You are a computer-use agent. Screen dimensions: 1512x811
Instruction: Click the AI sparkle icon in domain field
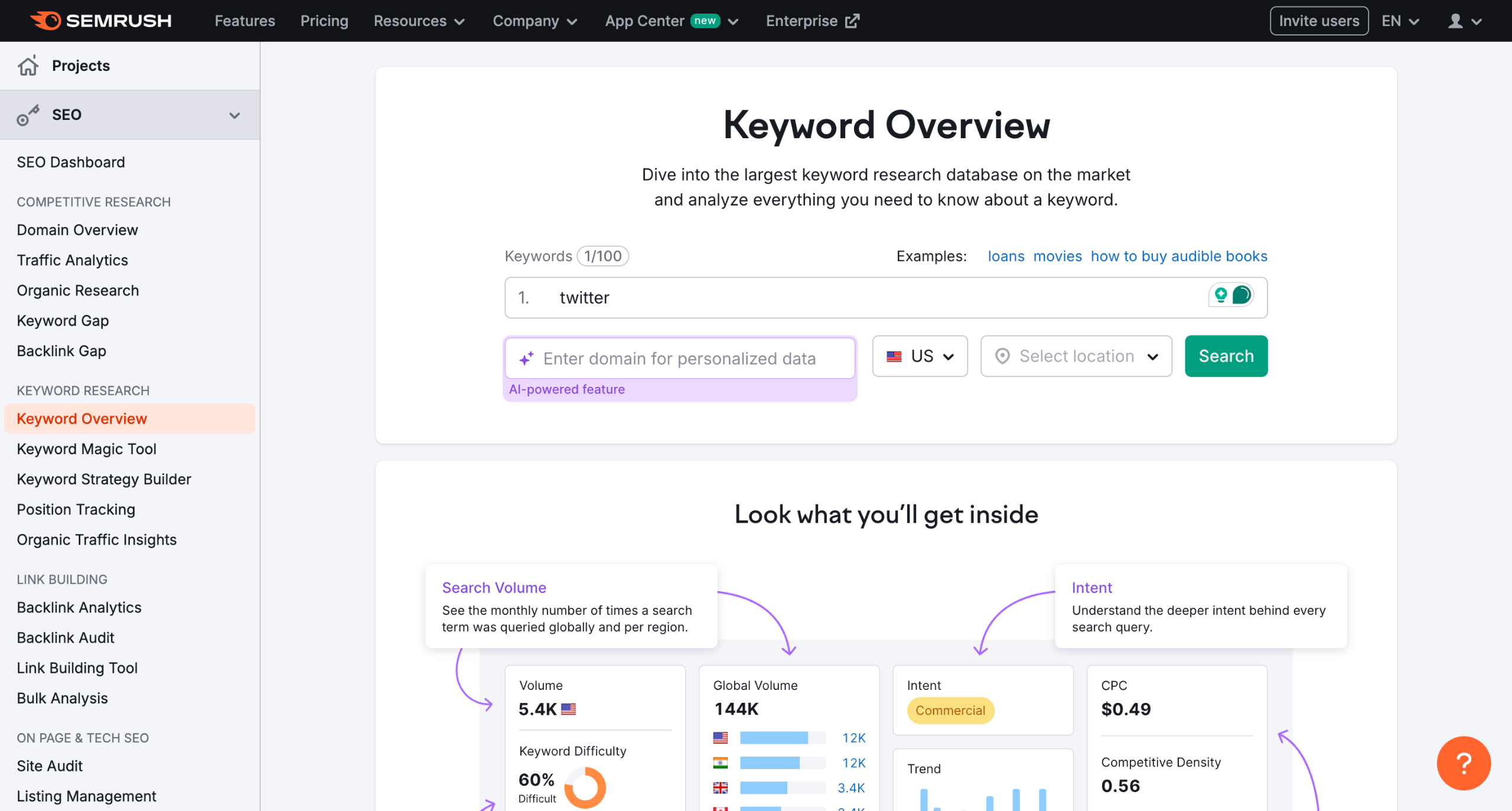526,358
